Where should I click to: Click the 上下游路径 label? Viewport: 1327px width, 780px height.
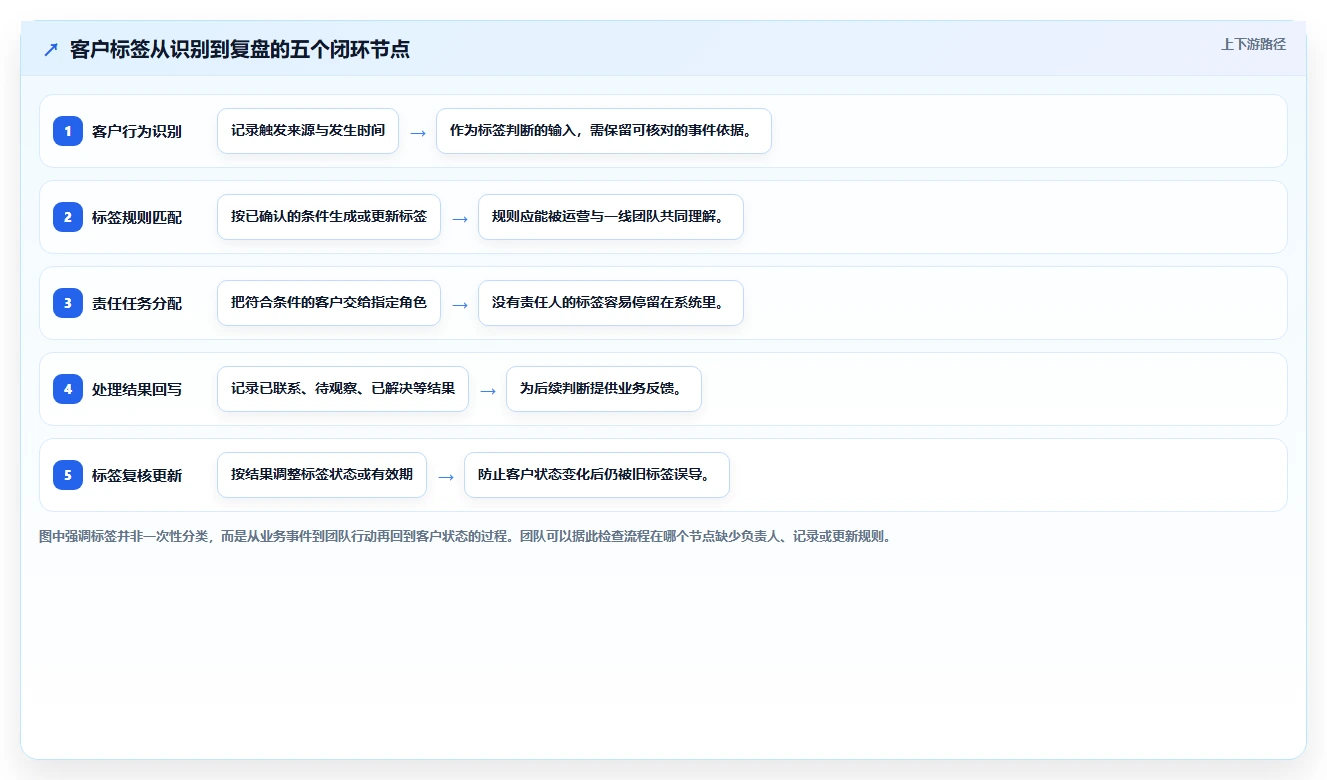coord(1253,45)
